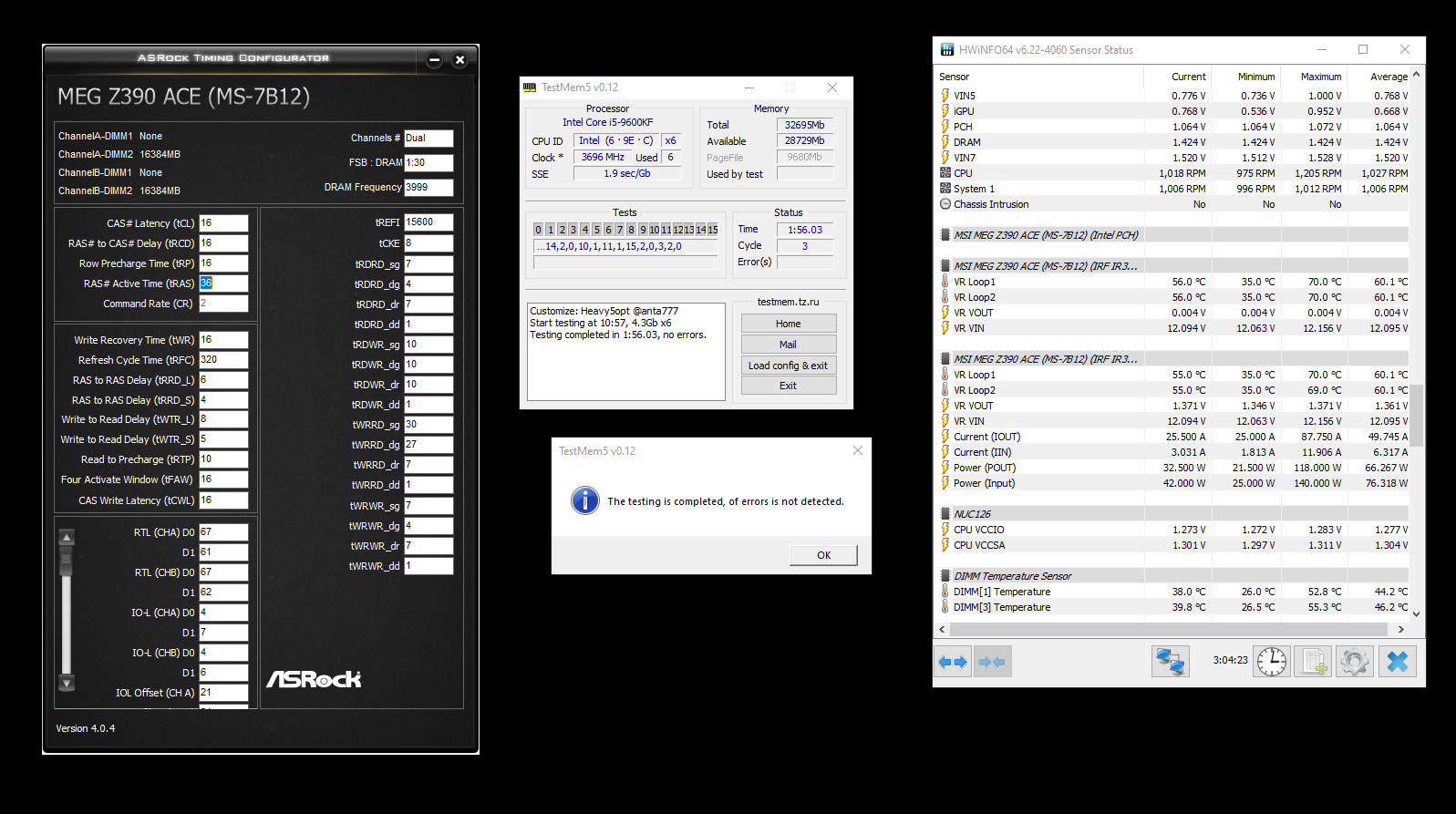Click the ASRock timings scrollbar down arrow

[67, 683]
